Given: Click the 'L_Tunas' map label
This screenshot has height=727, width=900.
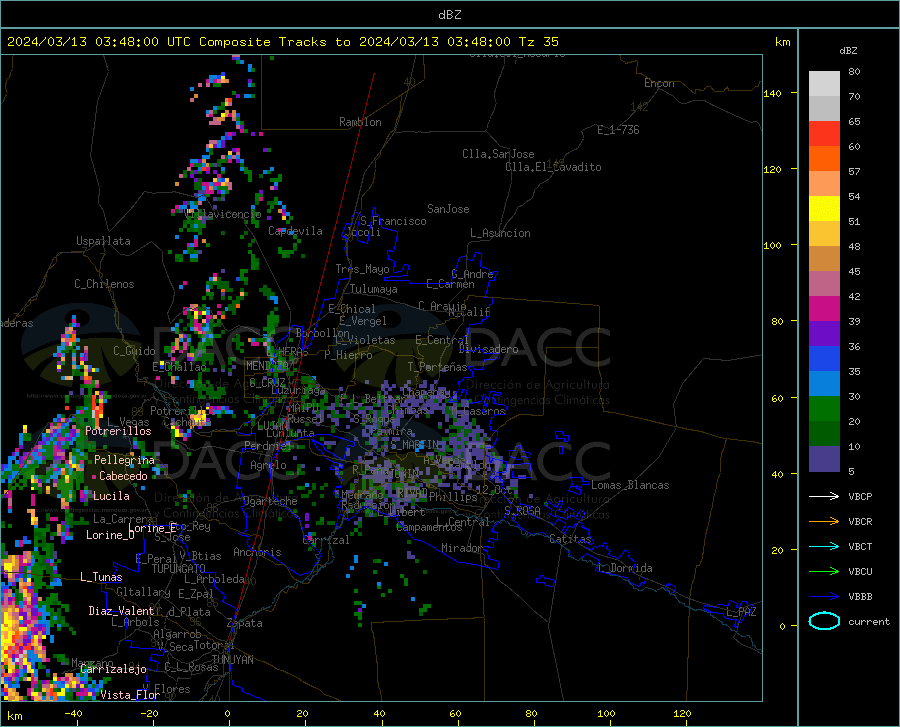Looking at the screenshot, I should (101, 577).
